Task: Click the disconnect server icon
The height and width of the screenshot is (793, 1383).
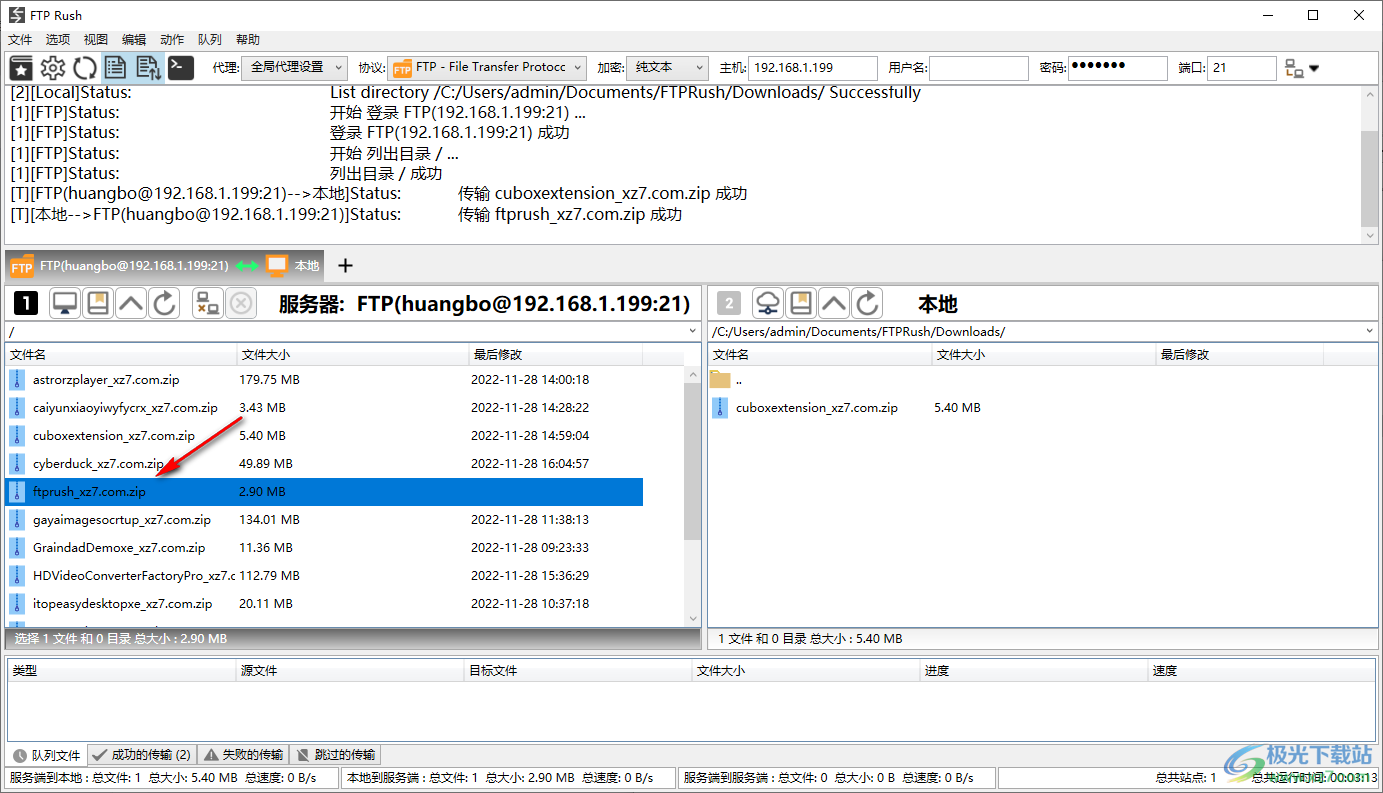Action: point(208,303)
